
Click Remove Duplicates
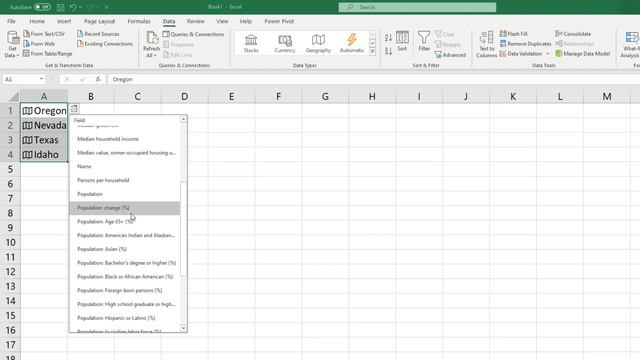[525, 44]
